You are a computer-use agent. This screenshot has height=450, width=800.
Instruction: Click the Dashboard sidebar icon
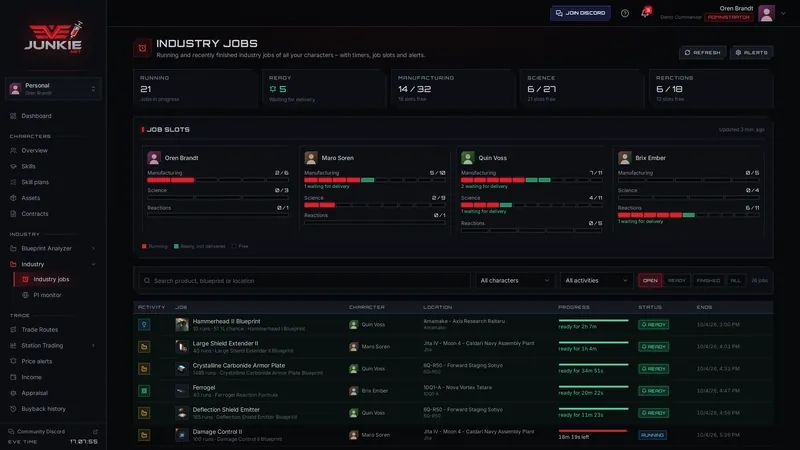[x=13, y=116]
